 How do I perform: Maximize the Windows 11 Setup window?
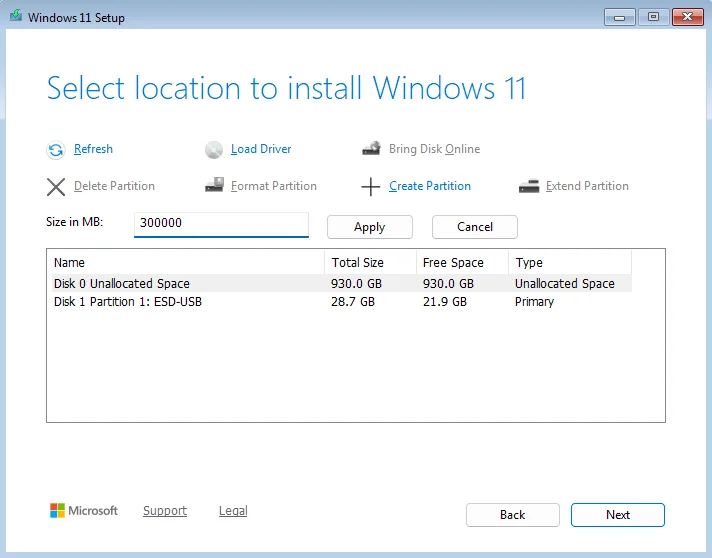point(653,17)
